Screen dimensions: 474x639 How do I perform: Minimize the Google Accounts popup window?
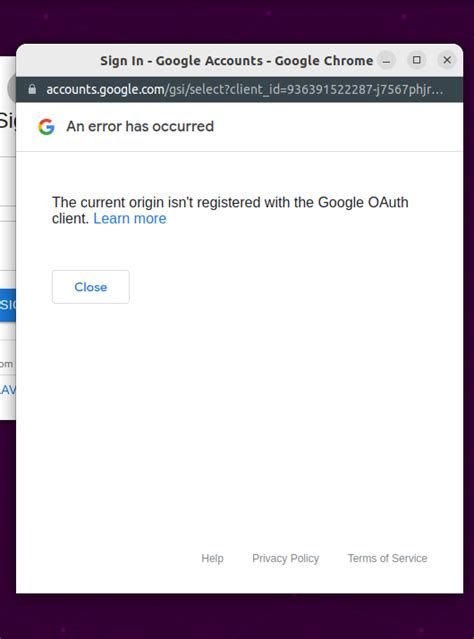386,61
